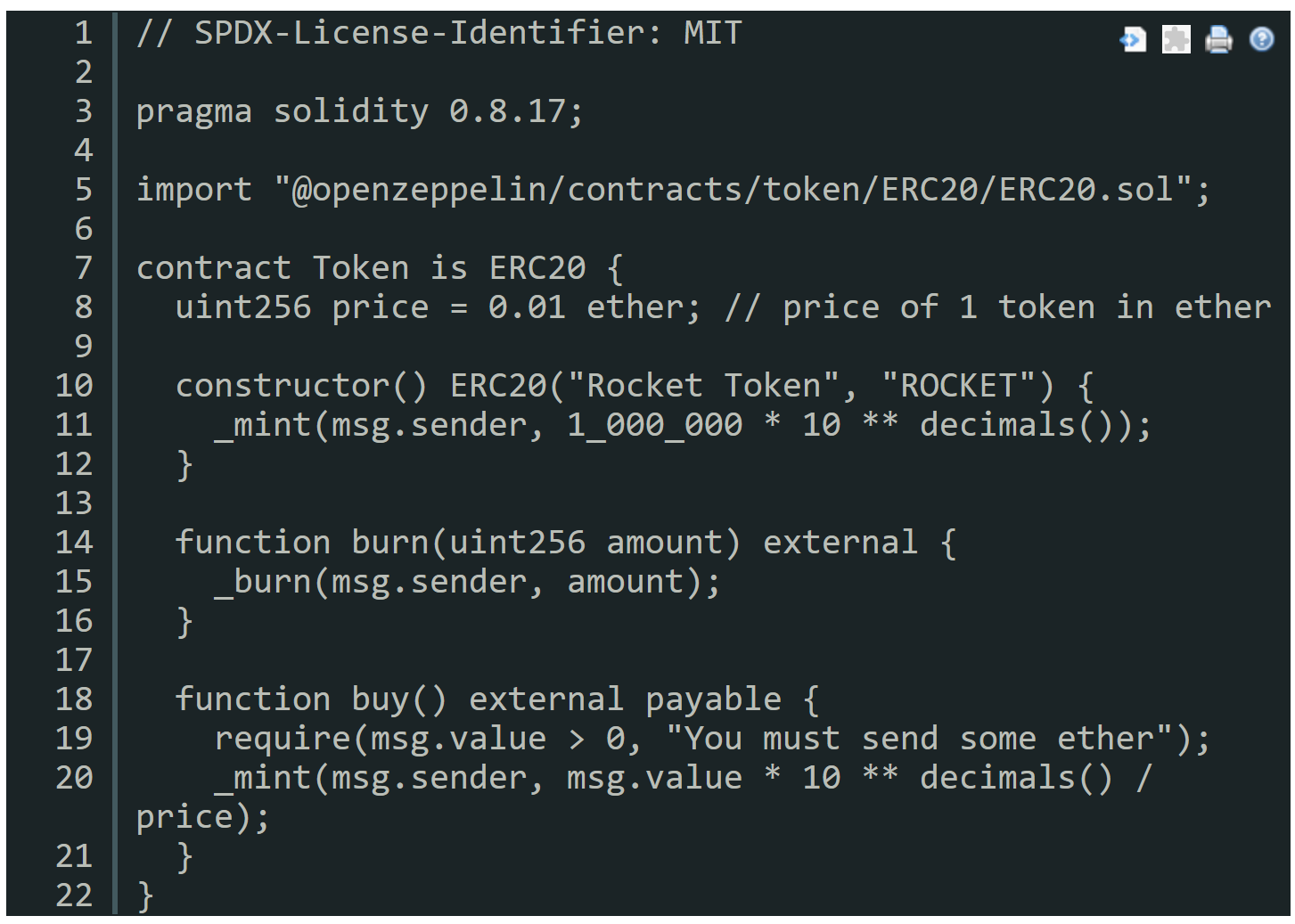This screenshot has height=924, width=1295.
Task: Open the view source icon
Action: [1133, 40]
